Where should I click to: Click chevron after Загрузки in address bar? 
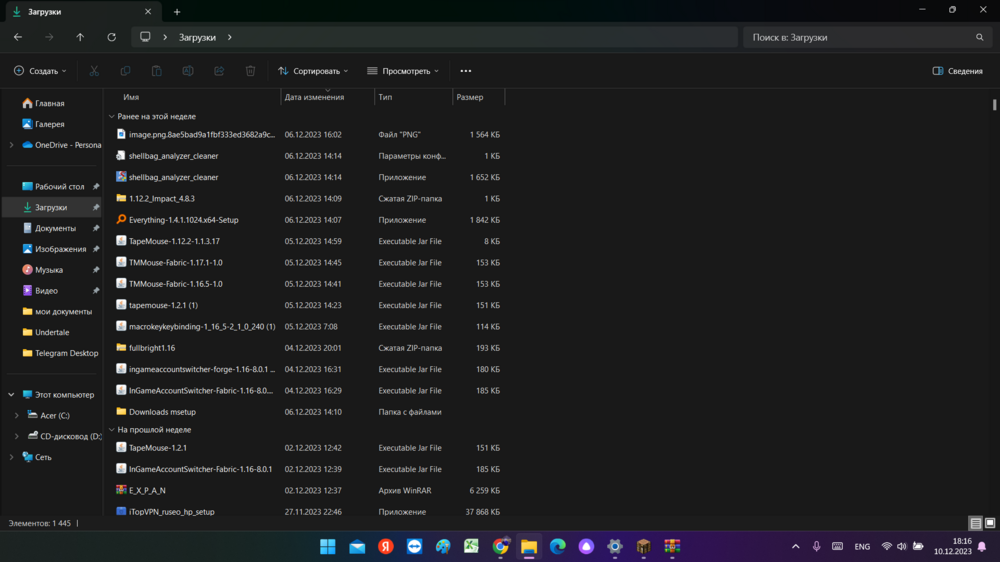[x=230, y=37]
